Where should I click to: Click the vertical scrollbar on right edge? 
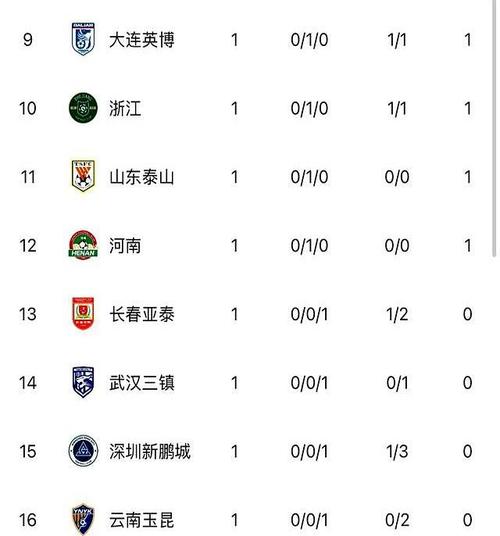click(x=494, y=128)
